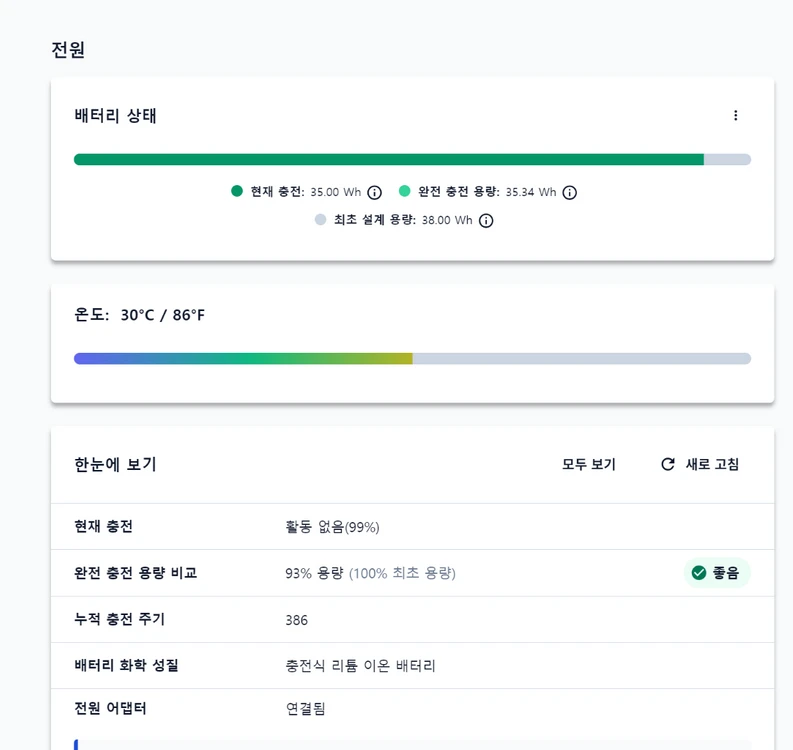Click the light green 완전 충전 용량 legend dot
Image resolution: width=793 pixels, height=750 pixels.
(405, 191)
